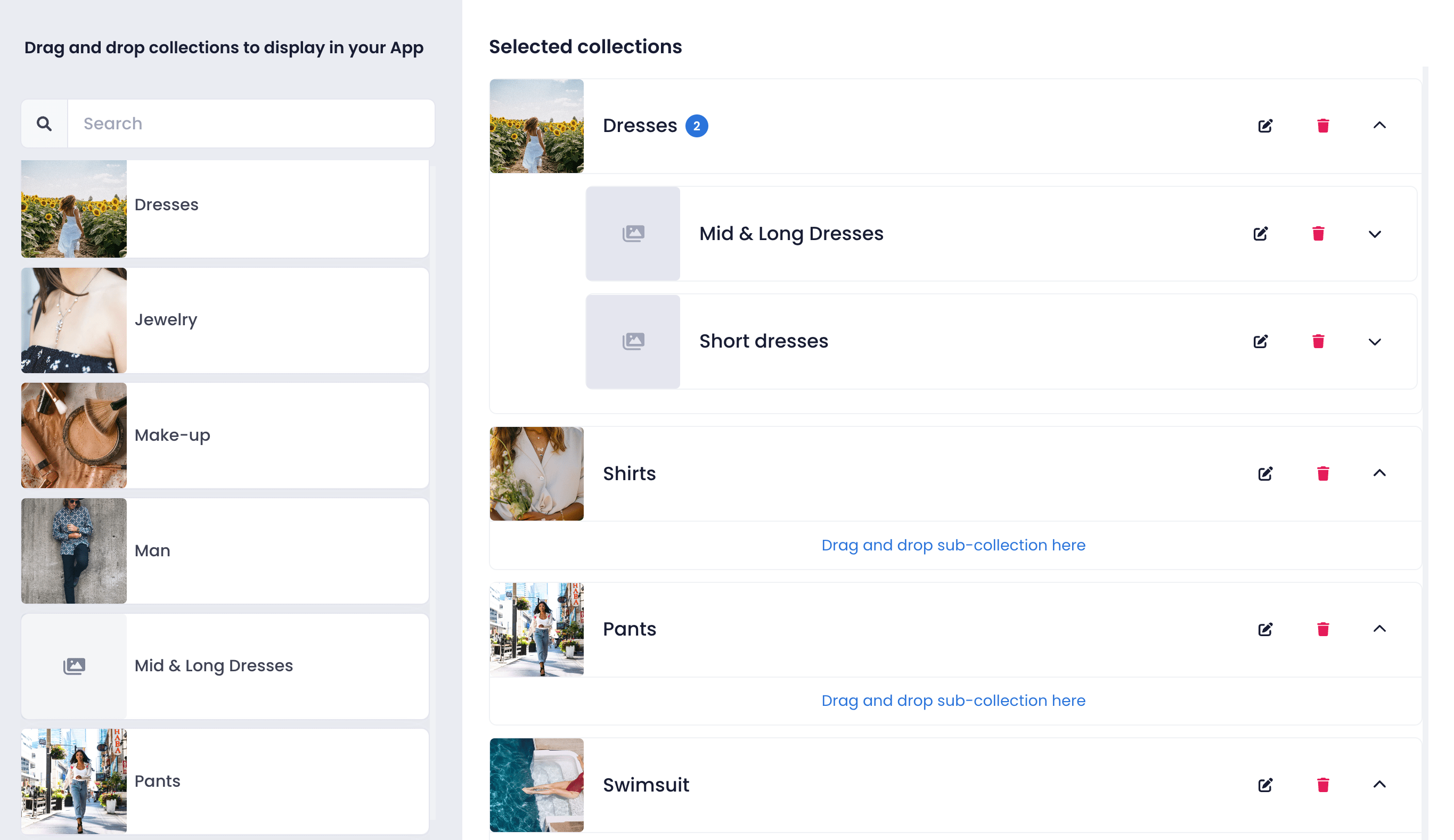Delete the Pants collection
The height and width of the screenshot is (840, 1454).
point(1323,629)
